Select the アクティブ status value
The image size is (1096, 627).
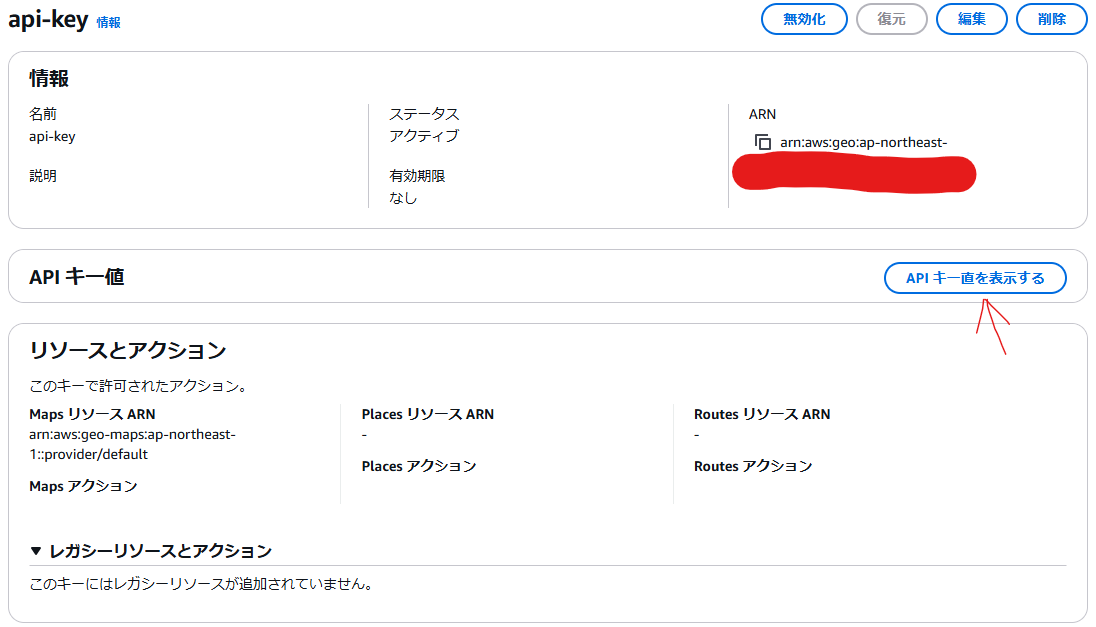pyautogui.click(x=424, y=136)
